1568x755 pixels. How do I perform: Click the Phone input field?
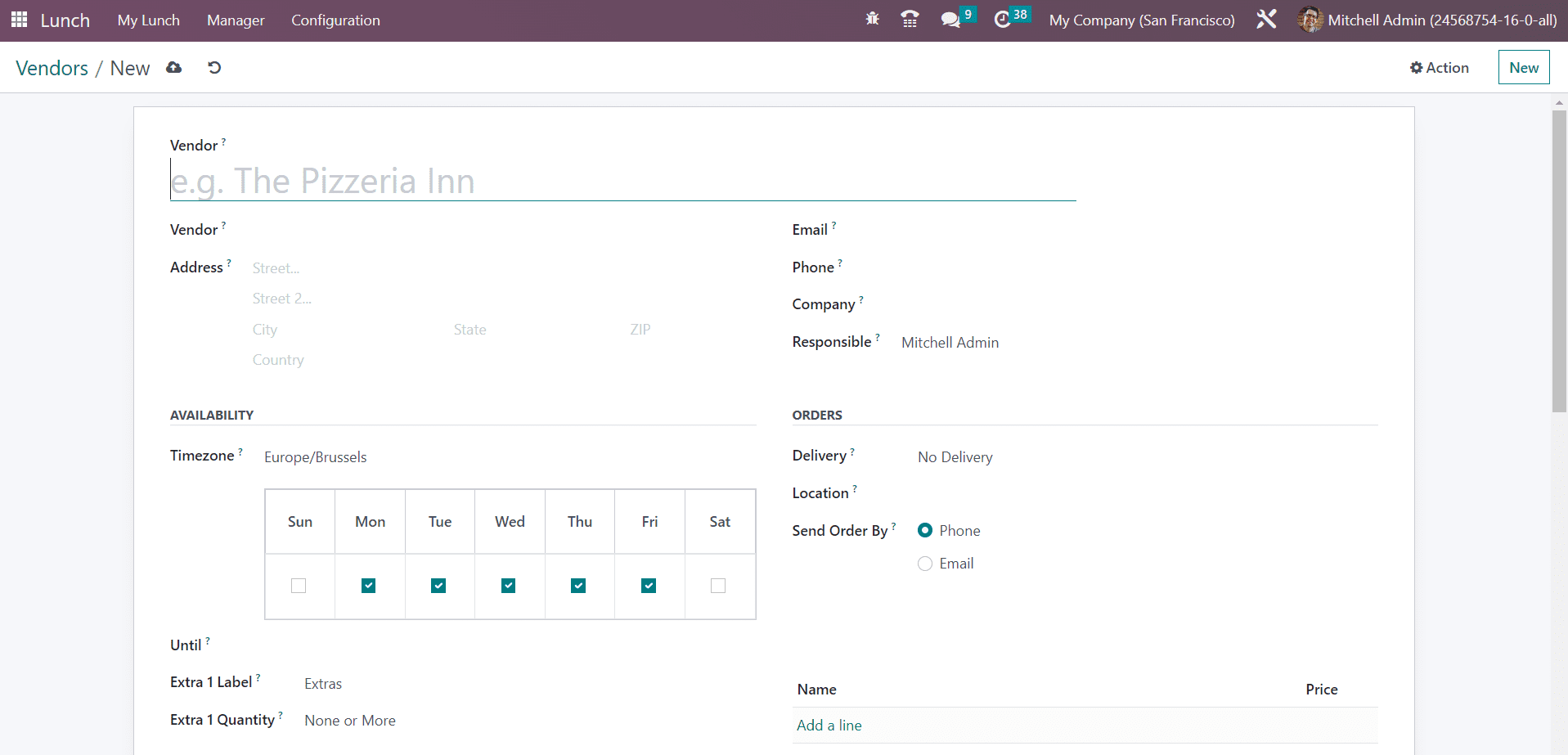pos(1139,267)
